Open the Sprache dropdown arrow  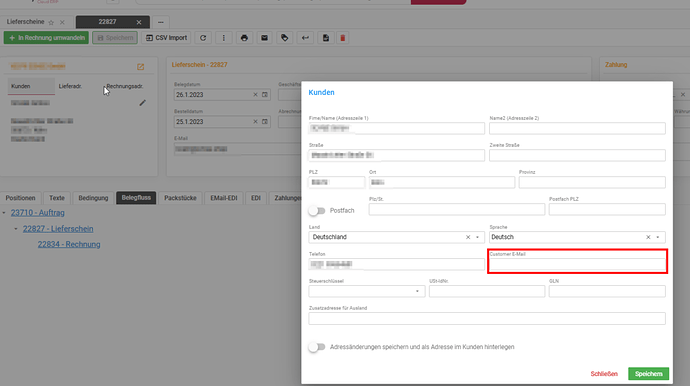click(x=658, y=237)
